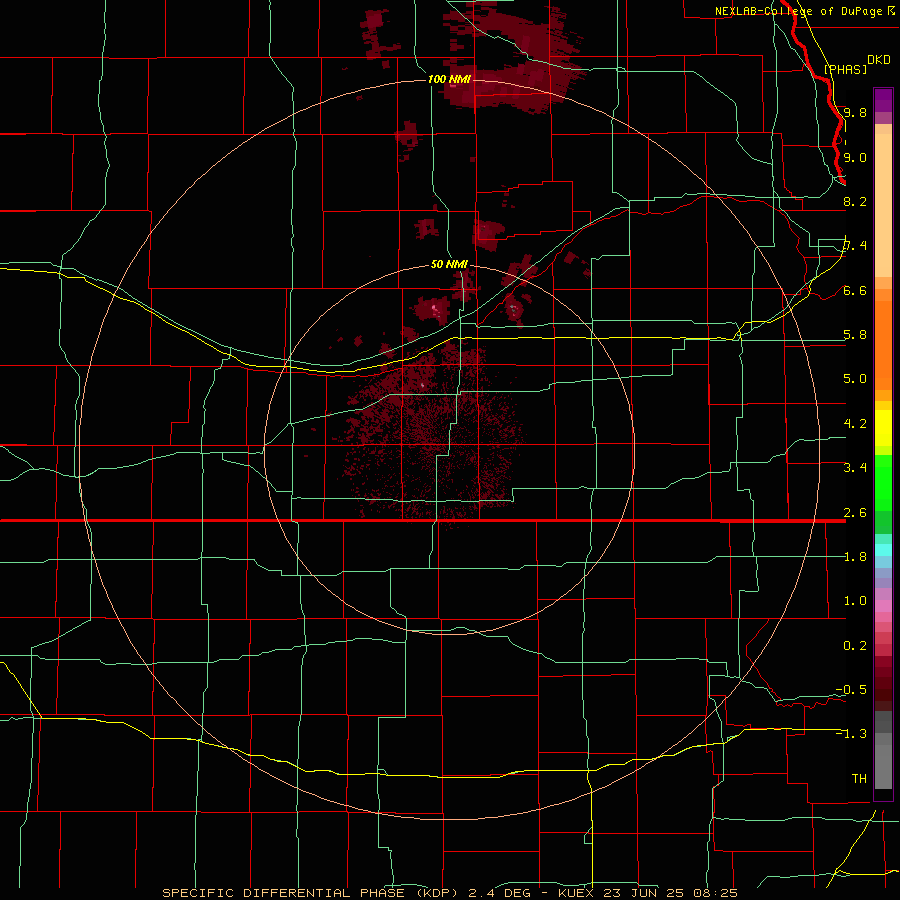The height and width of the screenshot is (900, 900).
Task: Select the 1.0 scale value
Action: (x=855, y=601)
